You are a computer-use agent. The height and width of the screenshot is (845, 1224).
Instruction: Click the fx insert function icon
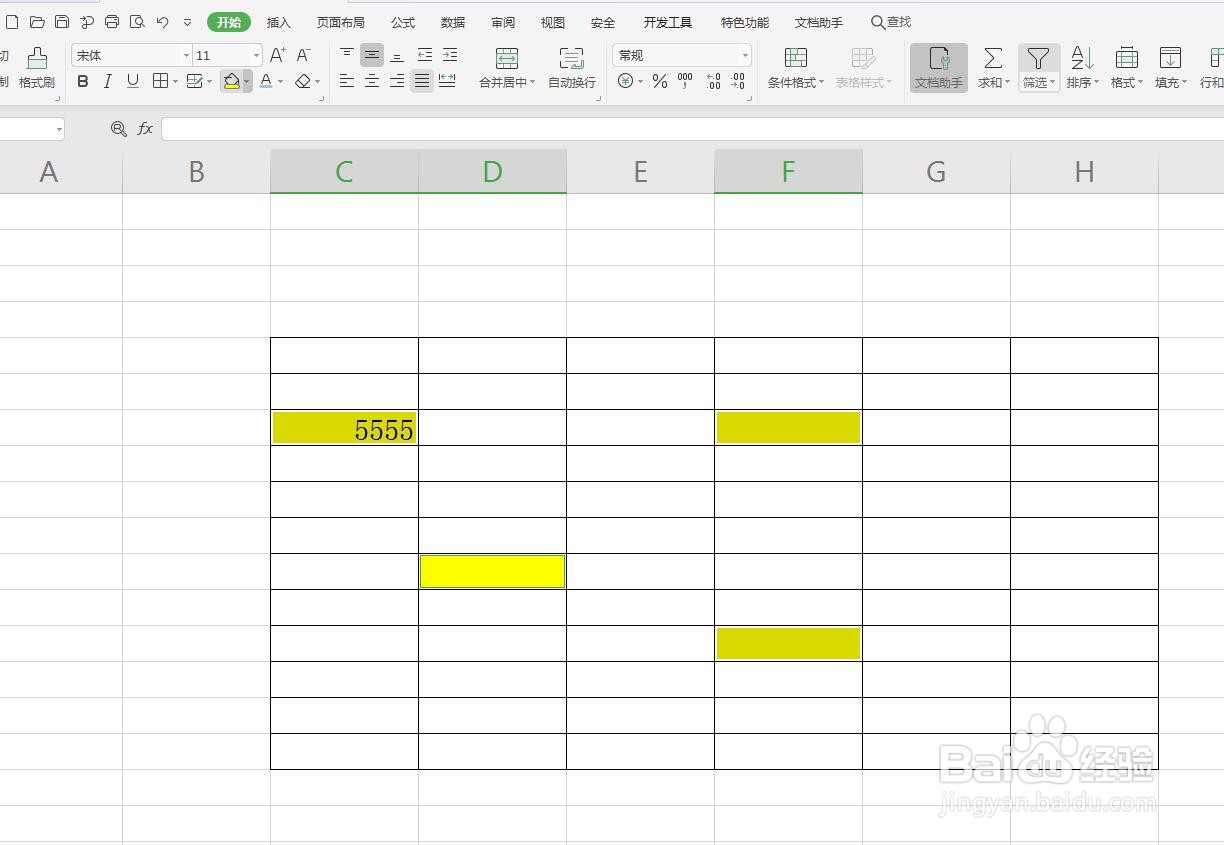click(x=145, y=128)
